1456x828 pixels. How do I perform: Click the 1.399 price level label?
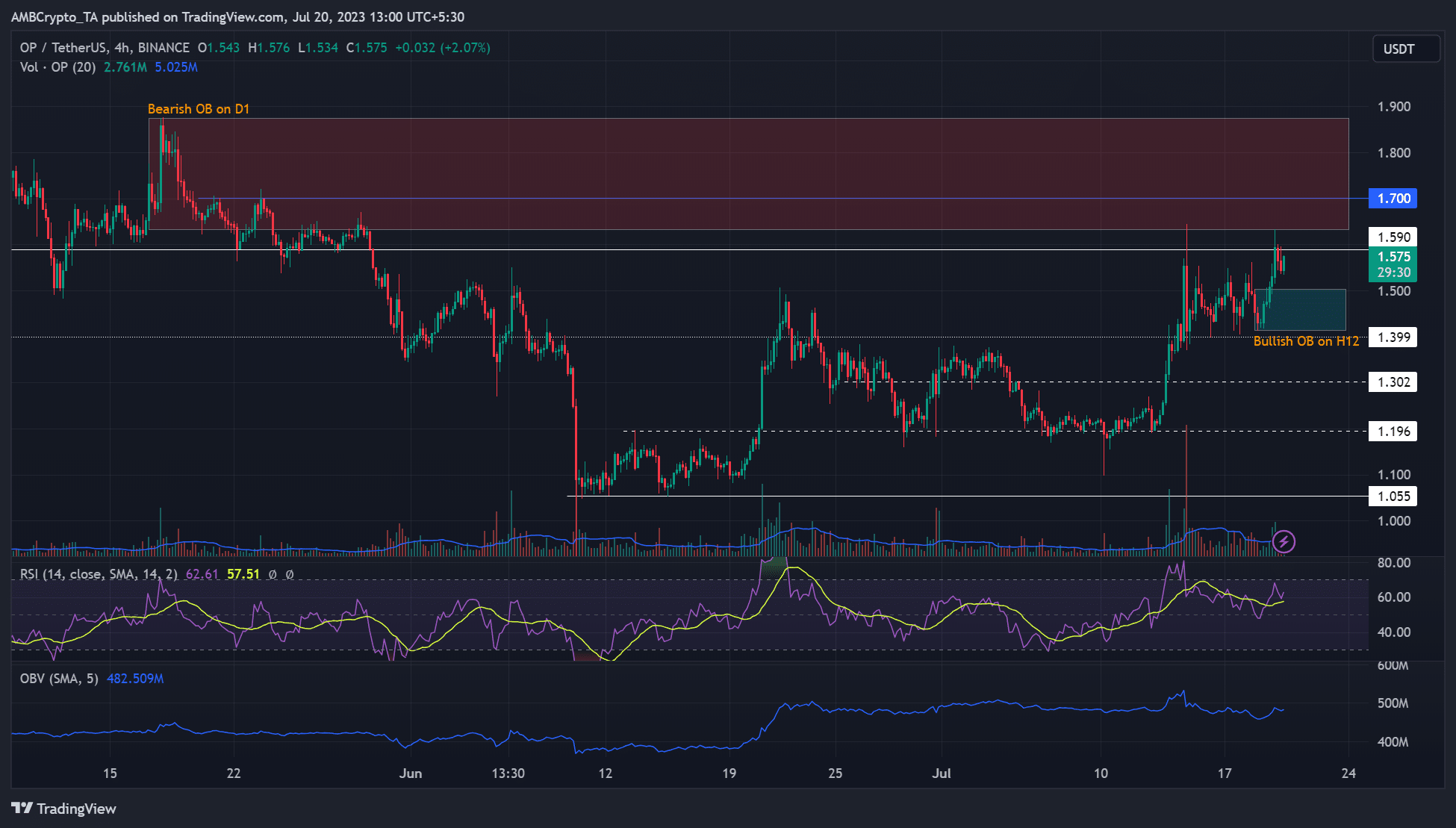pos(1393,337)
